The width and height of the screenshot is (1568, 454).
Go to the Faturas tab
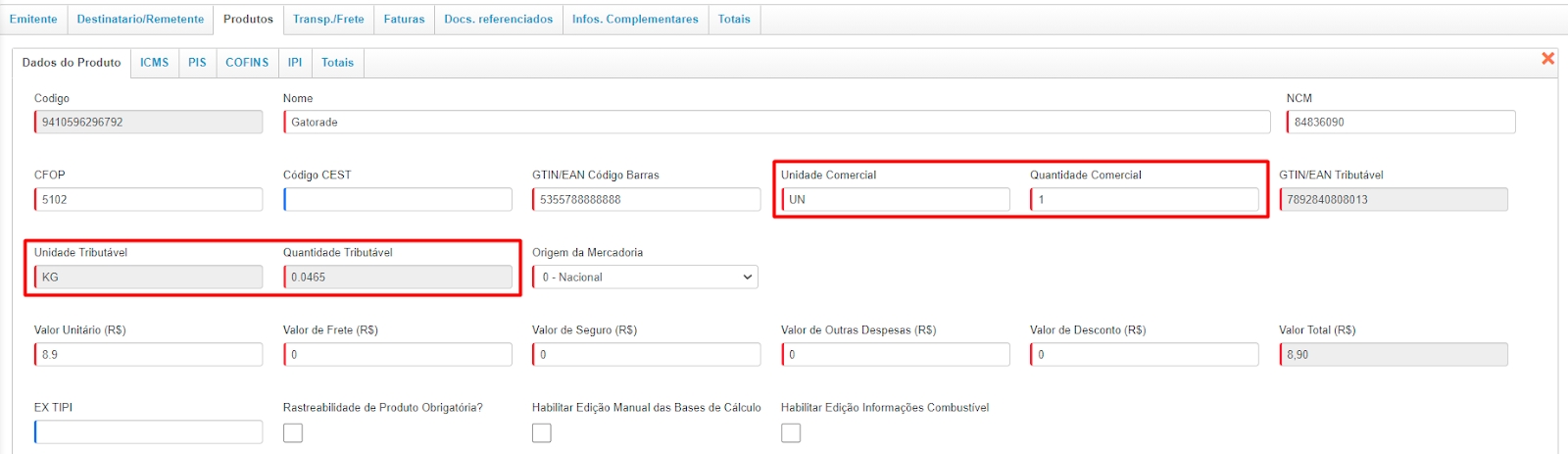pyautogui.click(x=404, y=19)
